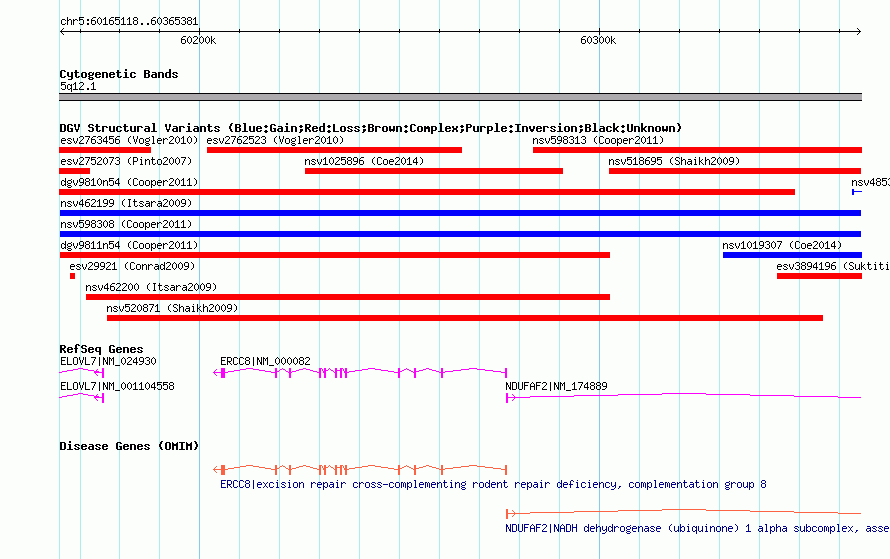
Task: Click the esv3894196 red variant bar
Action: click(x=819, y=276)
